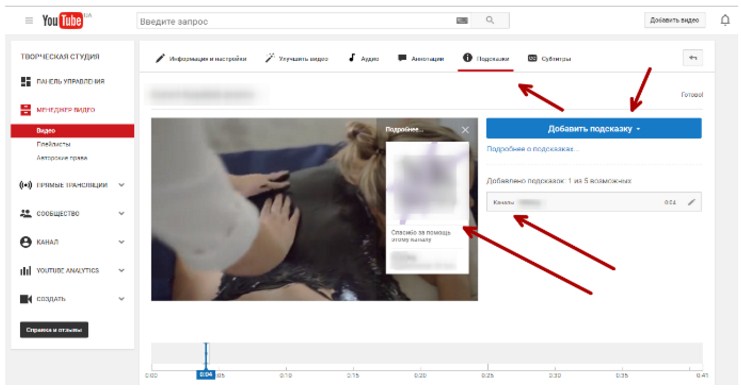Click the info circle Cards icon
The height and width of the screenshot is (390, 741).
(x=467, y=58)
